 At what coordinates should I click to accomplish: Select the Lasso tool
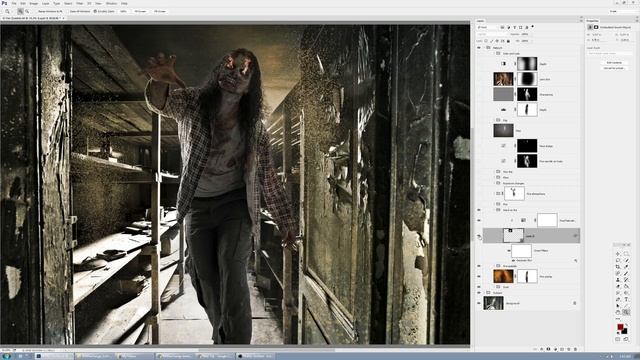pos(618,260)
